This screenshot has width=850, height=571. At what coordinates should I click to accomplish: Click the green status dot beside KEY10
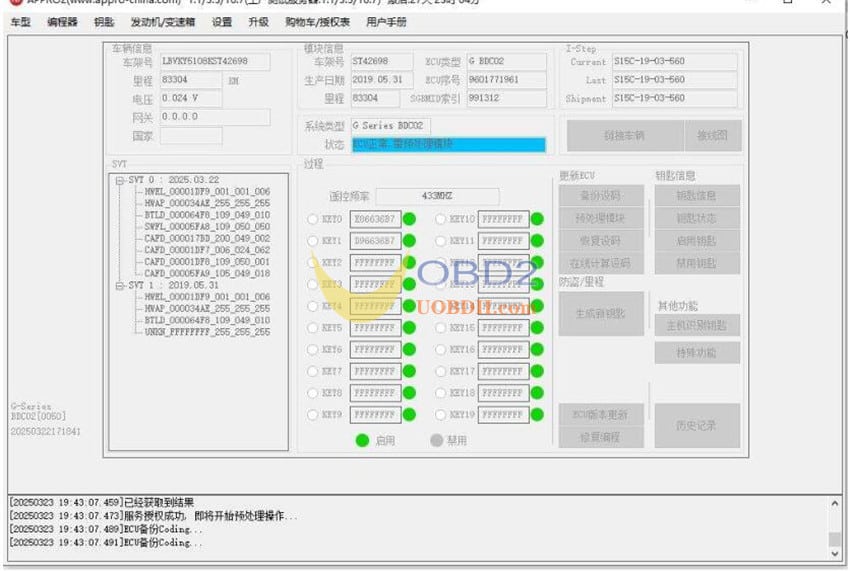click(537, 219)
